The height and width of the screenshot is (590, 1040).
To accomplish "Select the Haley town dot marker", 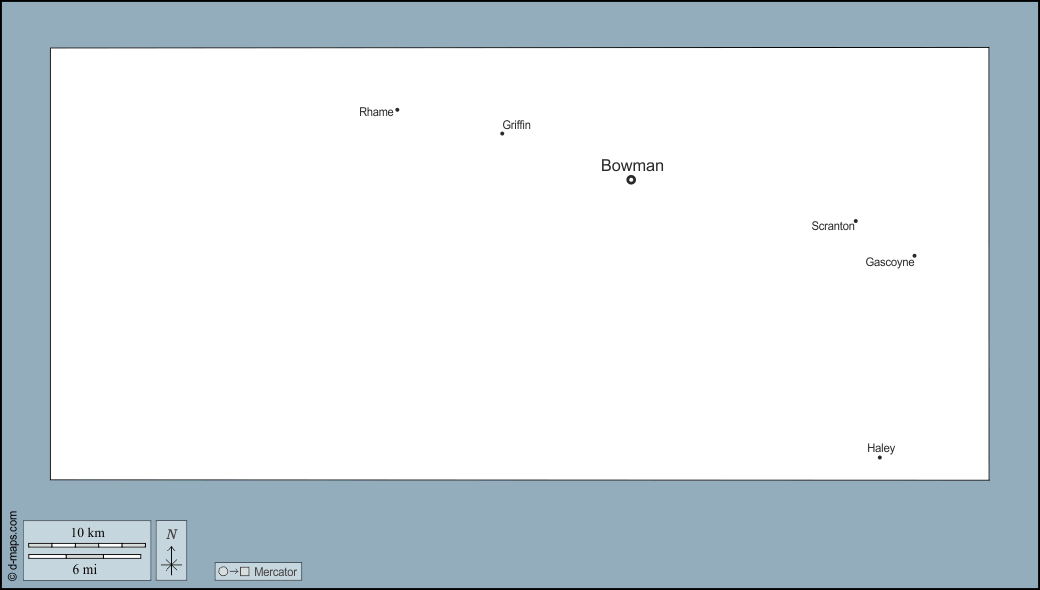I will click(x=880, y=457).
